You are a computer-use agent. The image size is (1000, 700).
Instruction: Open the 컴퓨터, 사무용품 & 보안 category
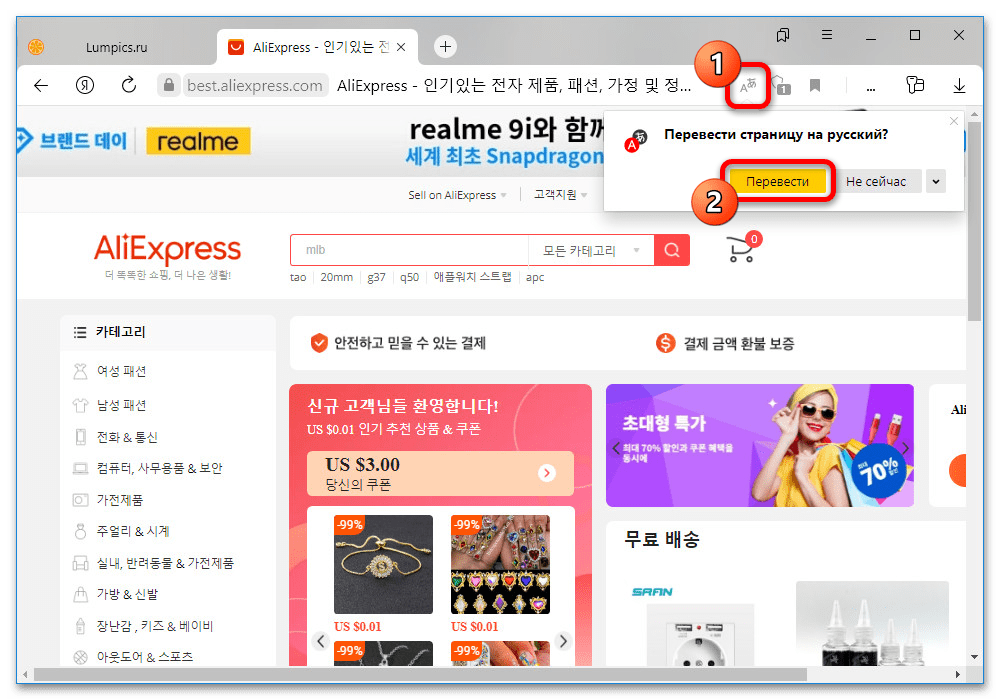(x=159, y=469)
